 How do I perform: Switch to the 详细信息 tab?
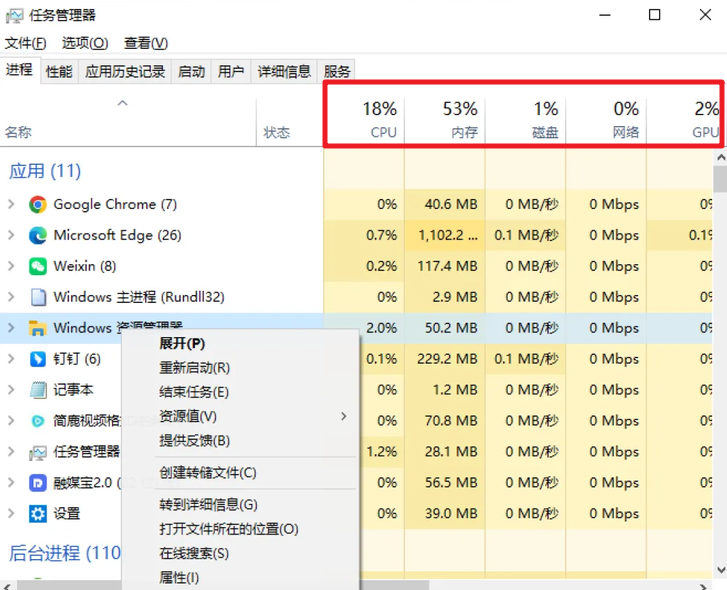[x=284, y=71]
